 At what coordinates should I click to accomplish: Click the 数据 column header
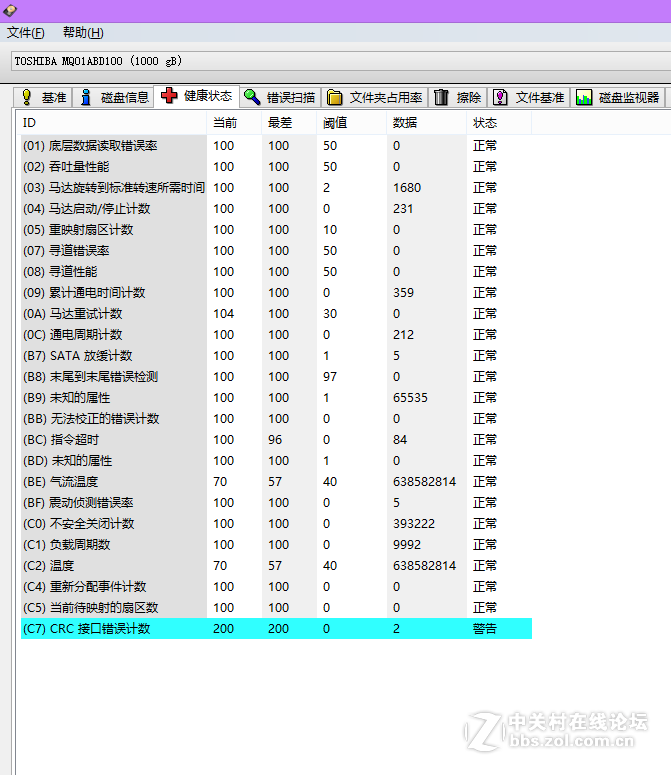[x=426, y=123]
